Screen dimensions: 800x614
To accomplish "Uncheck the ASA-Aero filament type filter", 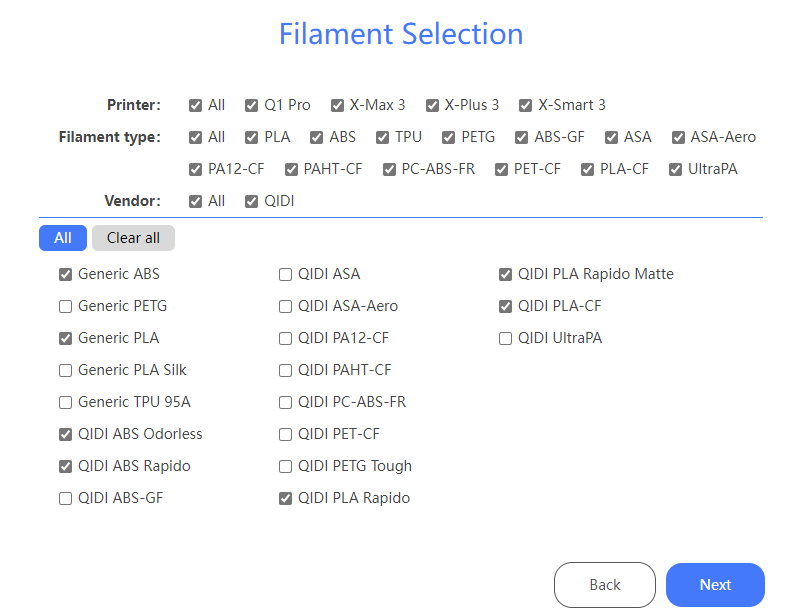I will [x=679, y=137].
